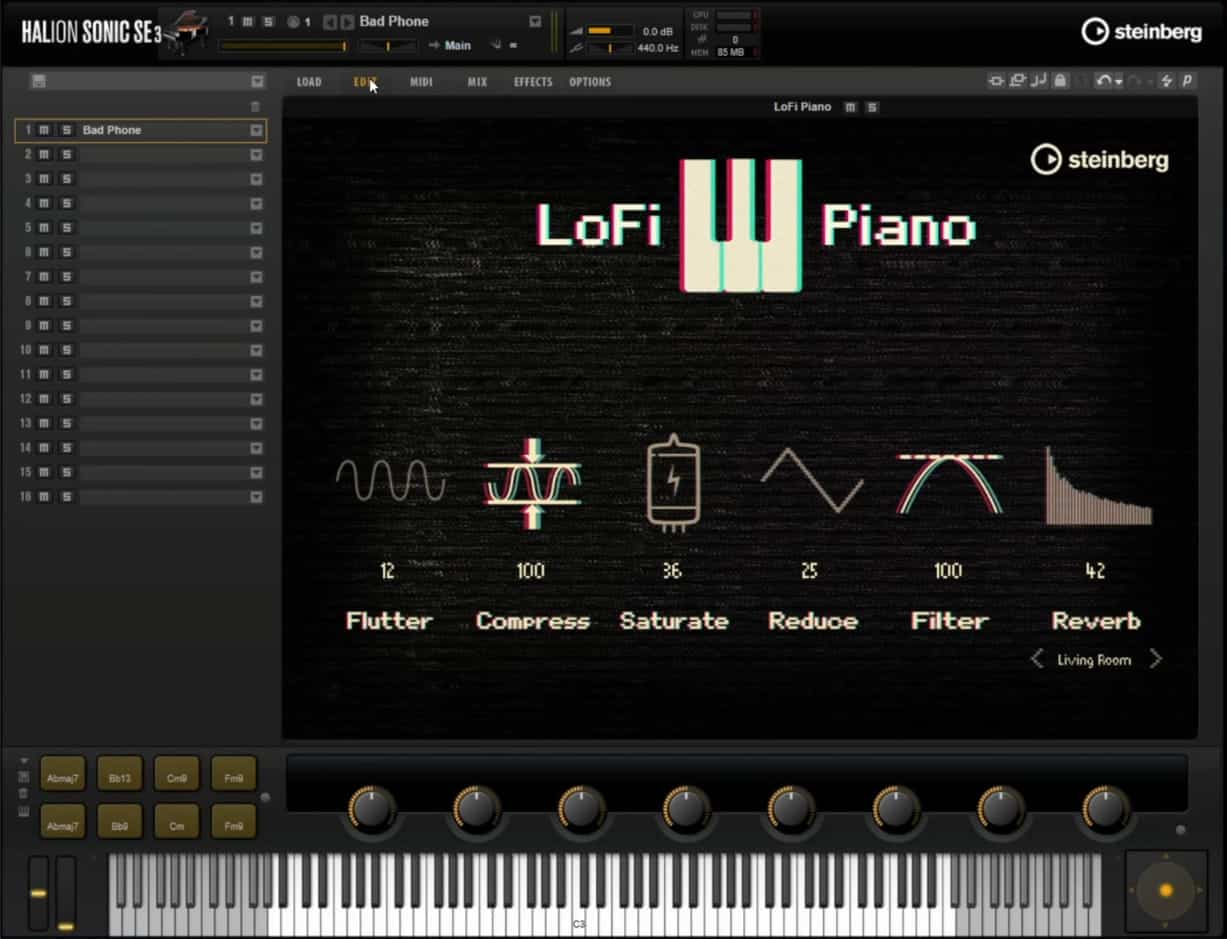
Task: Expand the chord pads preset menu arrow
Action: (24, 760)
